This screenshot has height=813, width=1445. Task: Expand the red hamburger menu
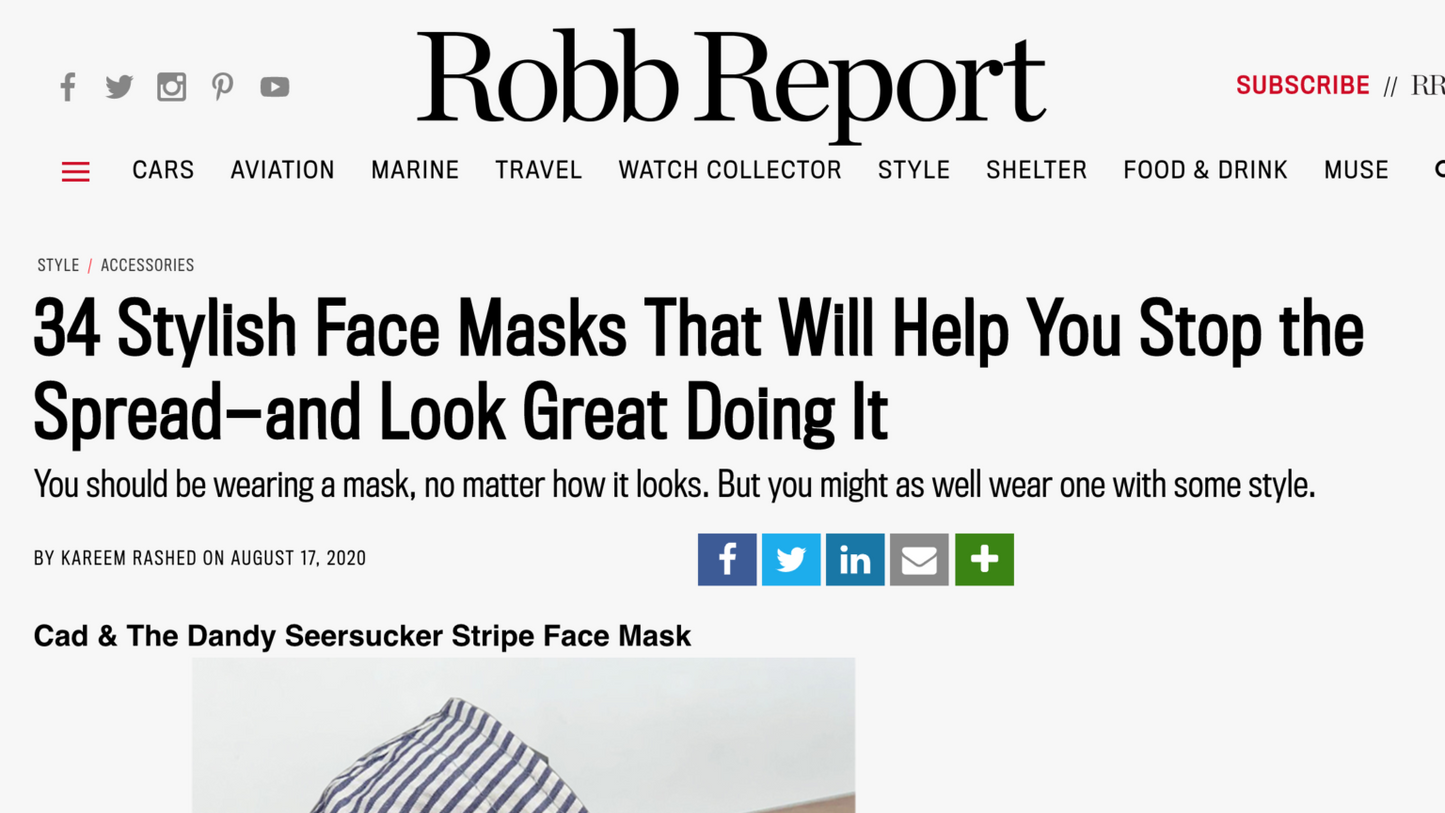(x=76, y=172)
